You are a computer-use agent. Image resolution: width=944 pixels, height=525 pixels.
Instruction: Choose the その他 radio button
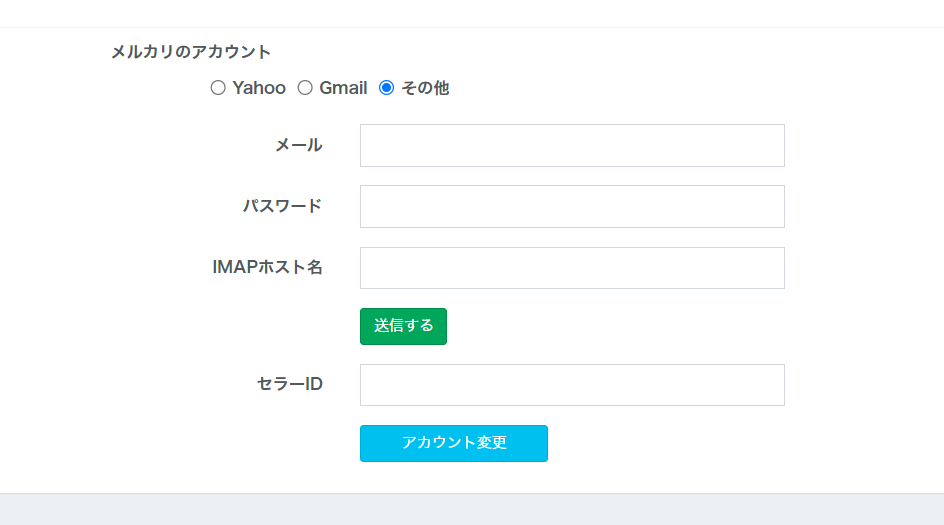387,88
